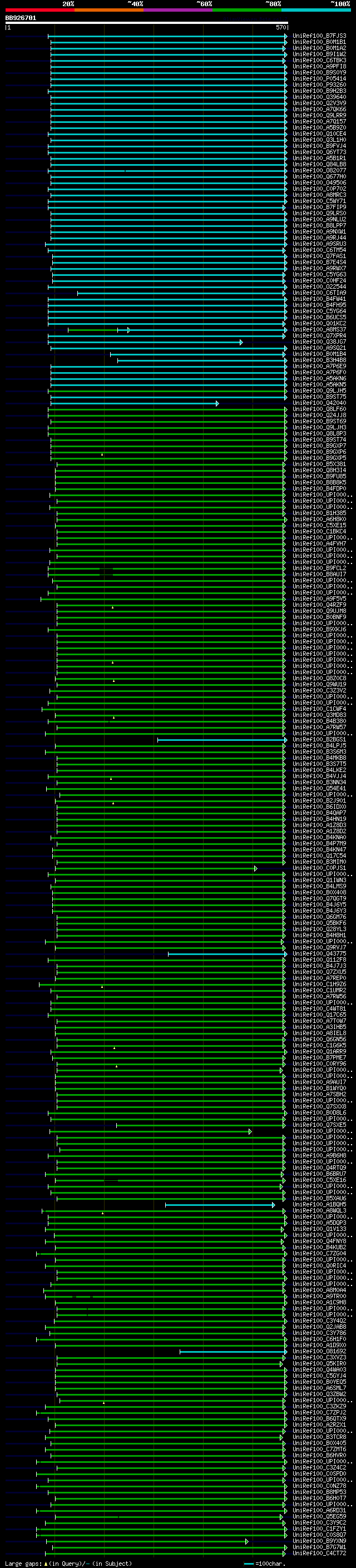Select the UniRef100_B1WYQ0 label
356x1568 pixels.
[319, 1089]
